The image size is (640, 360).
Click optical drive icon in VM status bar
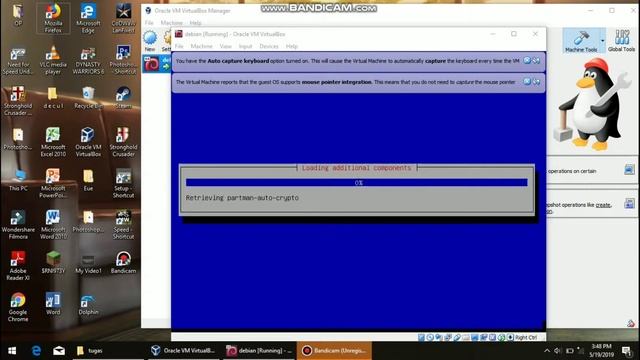pos(430,337)
